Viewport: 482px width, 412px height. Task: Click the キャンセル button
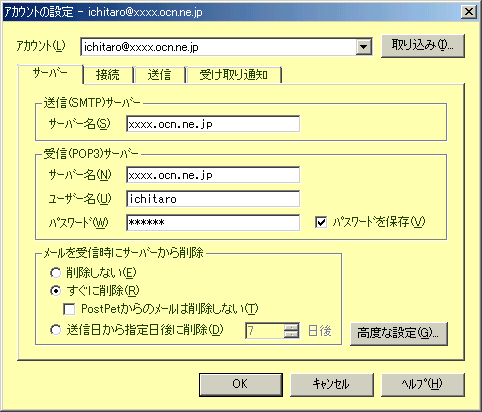[x=331, y=384]
